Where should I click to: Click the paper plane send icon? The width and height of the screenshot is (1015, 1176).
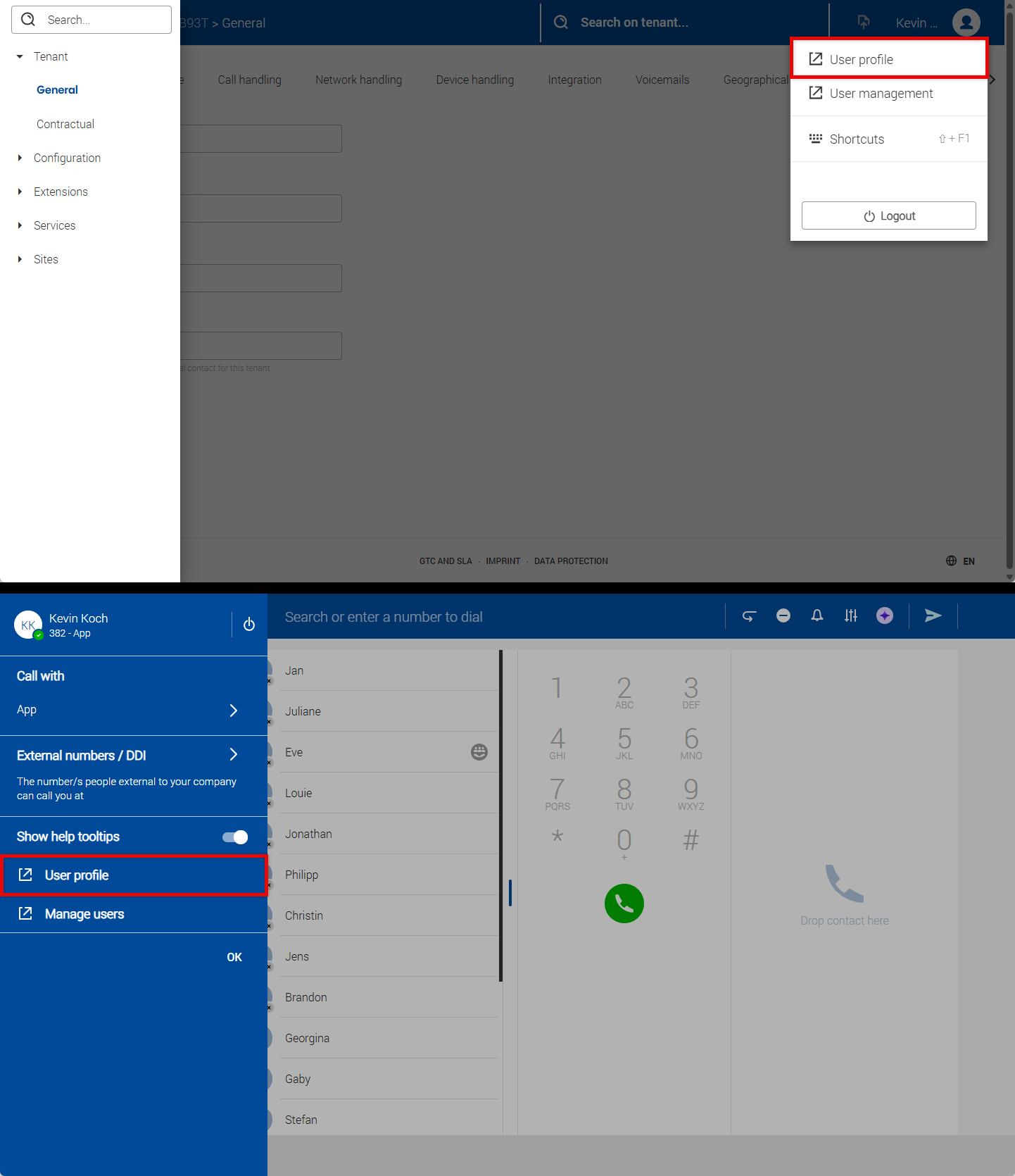click(933, 616)
